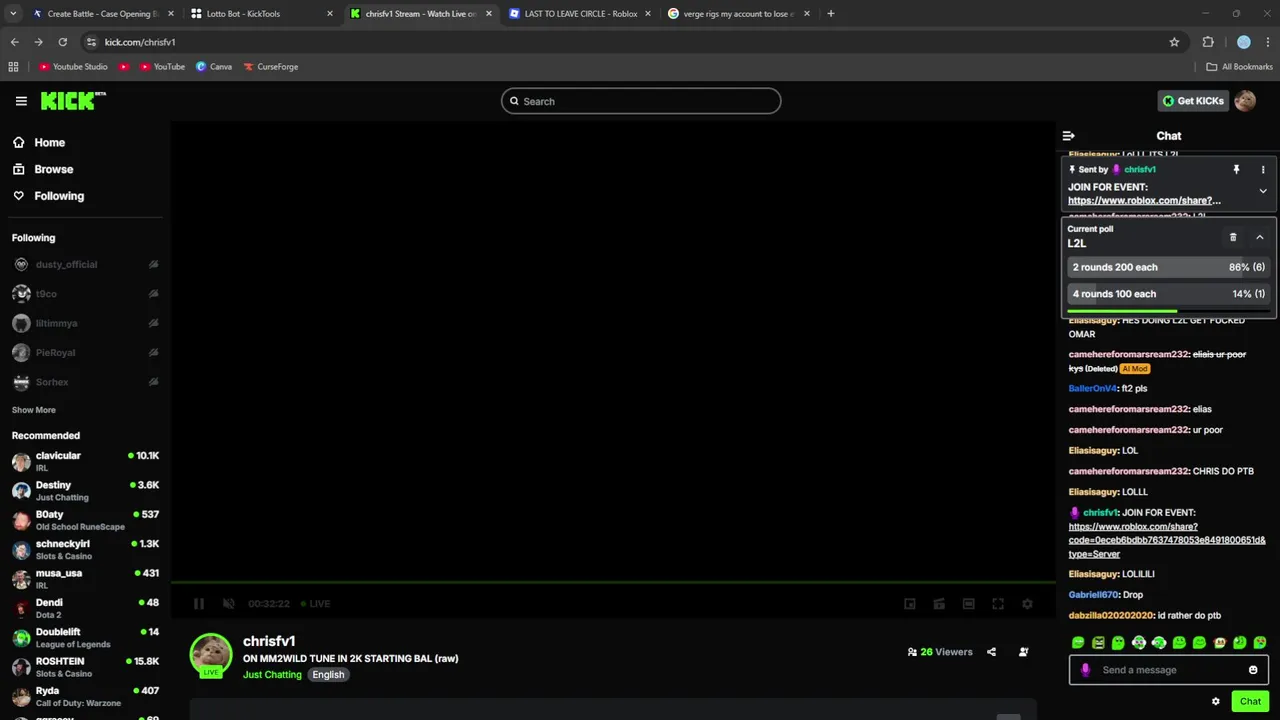This screenshot has height=720, width=1280.
Task: Open picture-in-picture mini player
Action: coord(910,604)
